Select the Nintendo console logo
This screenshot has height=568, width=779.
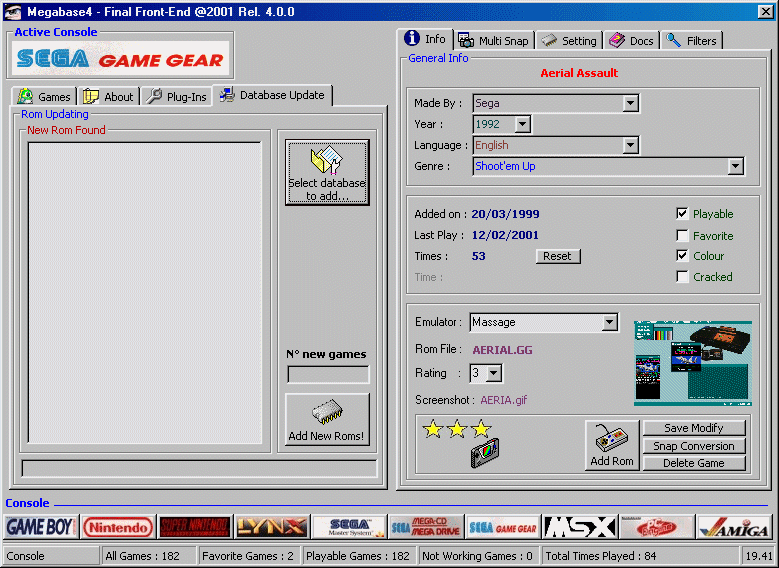118,527
